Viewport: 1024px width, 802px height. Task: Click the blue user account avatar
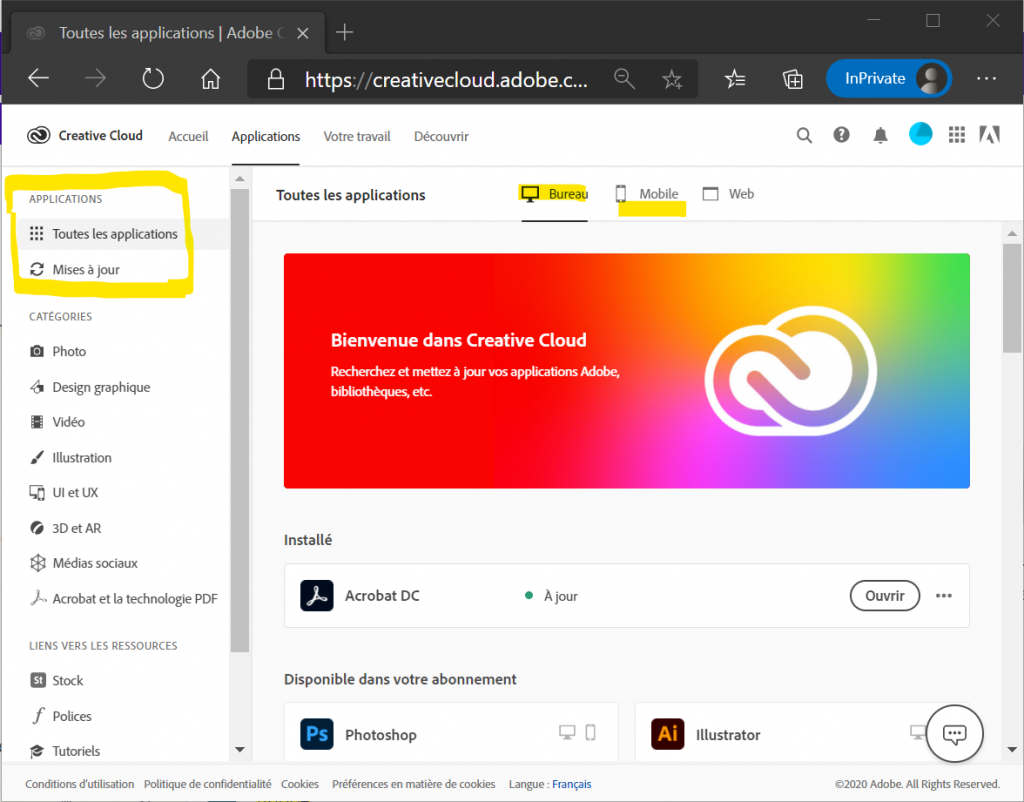coord(920,135)
